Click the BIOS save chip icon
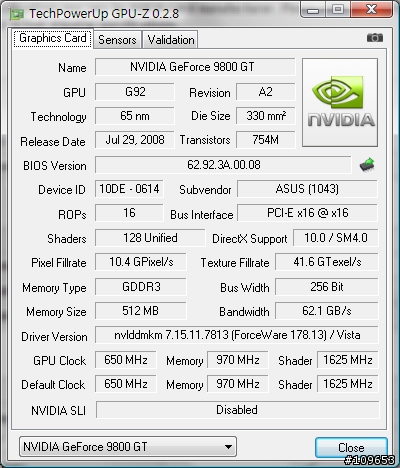The image size is (400, 468). (x=367, y=165)
